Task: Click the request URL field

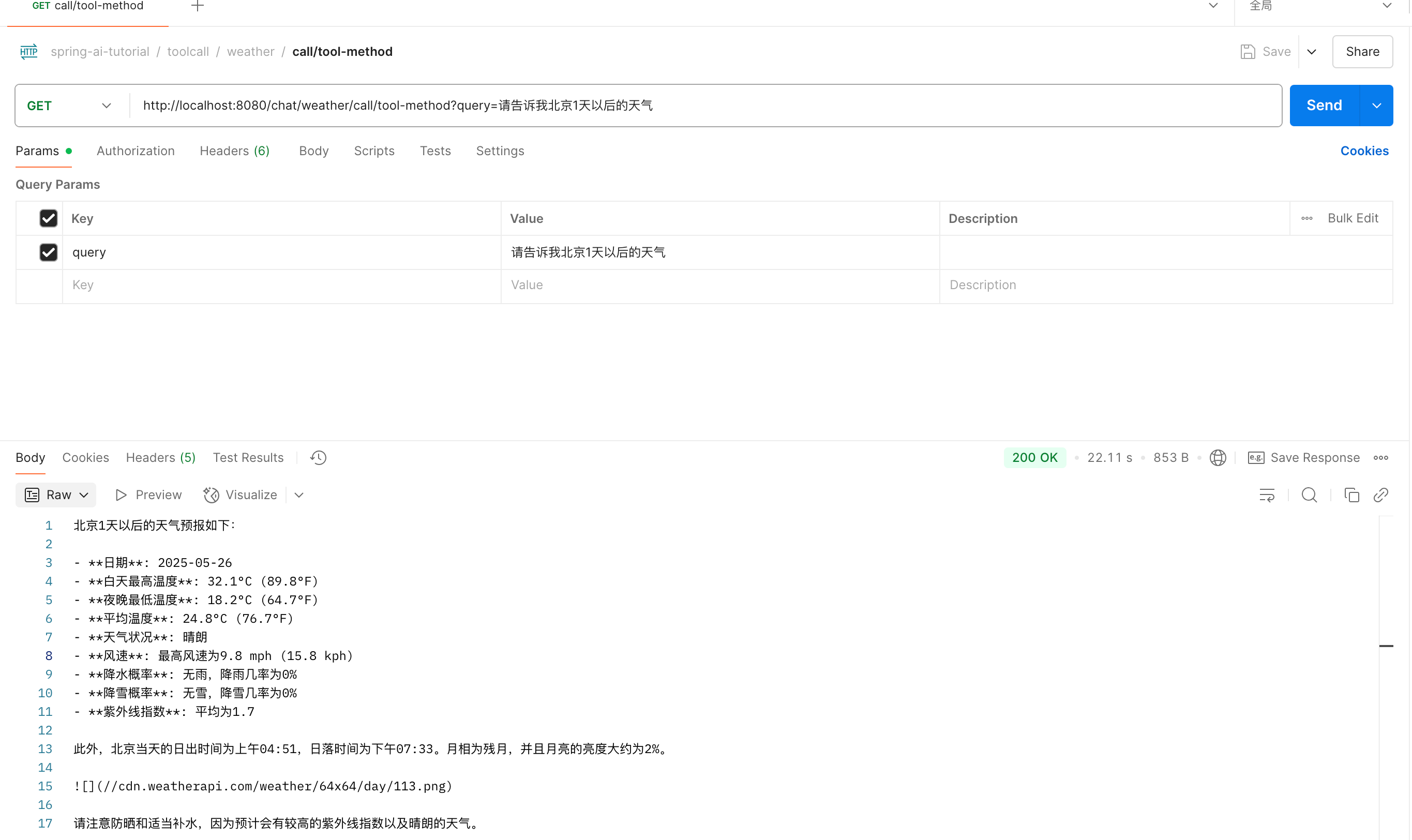Action: pyautogui.click(x=705, y=106)
